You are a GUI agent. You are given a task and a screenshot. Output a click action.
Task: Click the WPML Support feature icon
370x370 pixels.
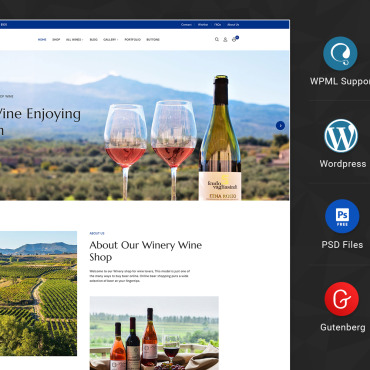[x=340, y=53]
